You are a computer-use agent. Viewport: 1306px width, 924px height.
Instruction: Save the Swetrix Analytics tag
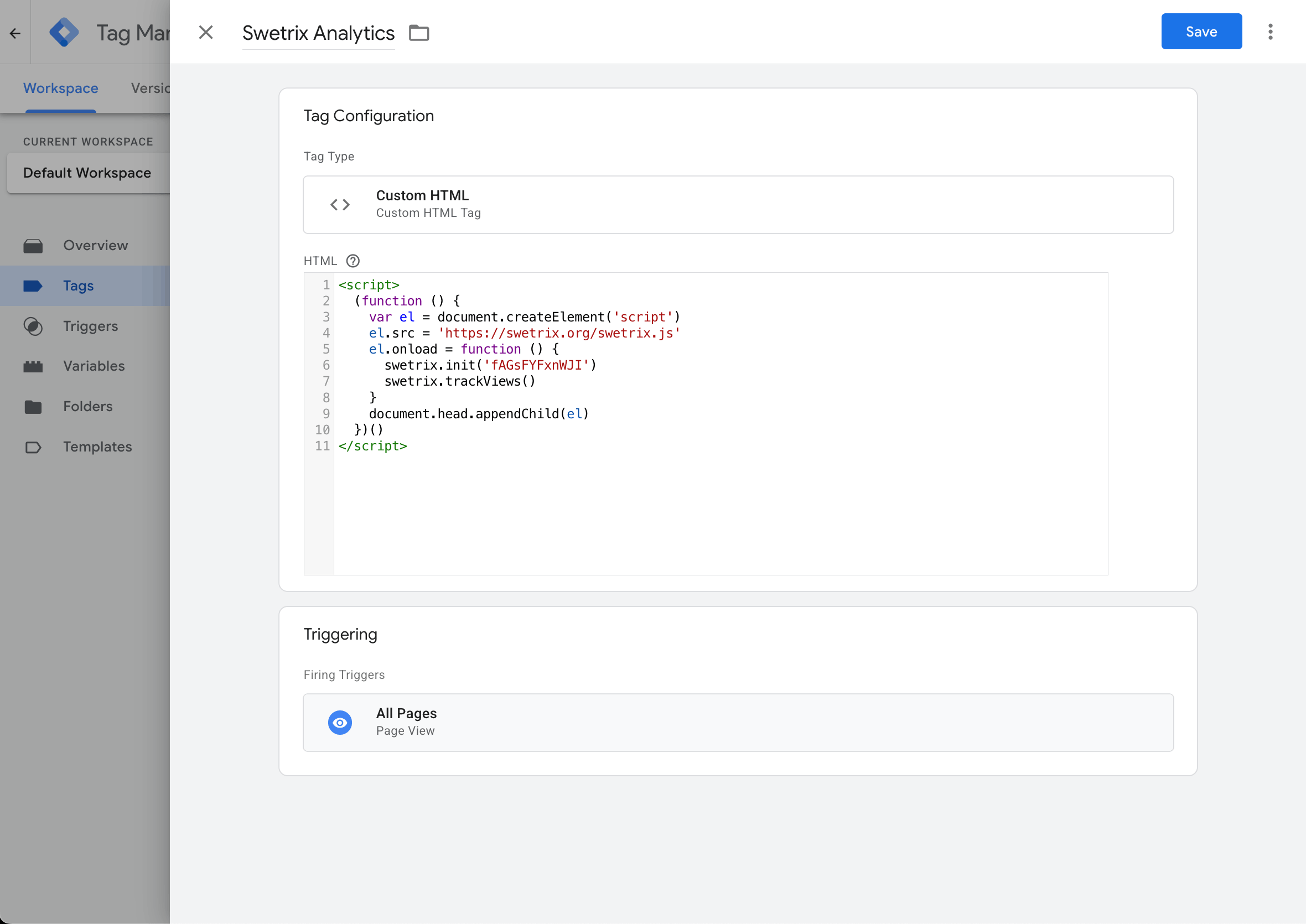(1201, 32)
